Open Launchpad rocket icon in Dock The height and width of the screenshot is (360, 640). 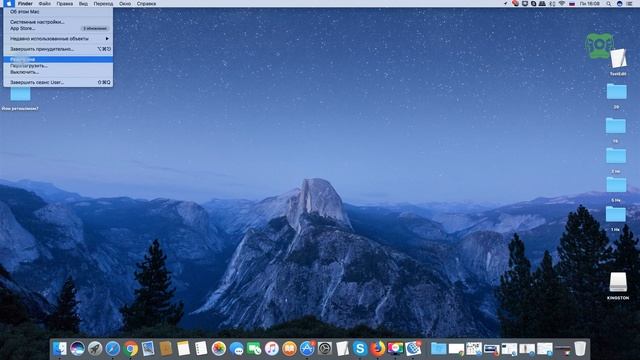pos(95,349)
